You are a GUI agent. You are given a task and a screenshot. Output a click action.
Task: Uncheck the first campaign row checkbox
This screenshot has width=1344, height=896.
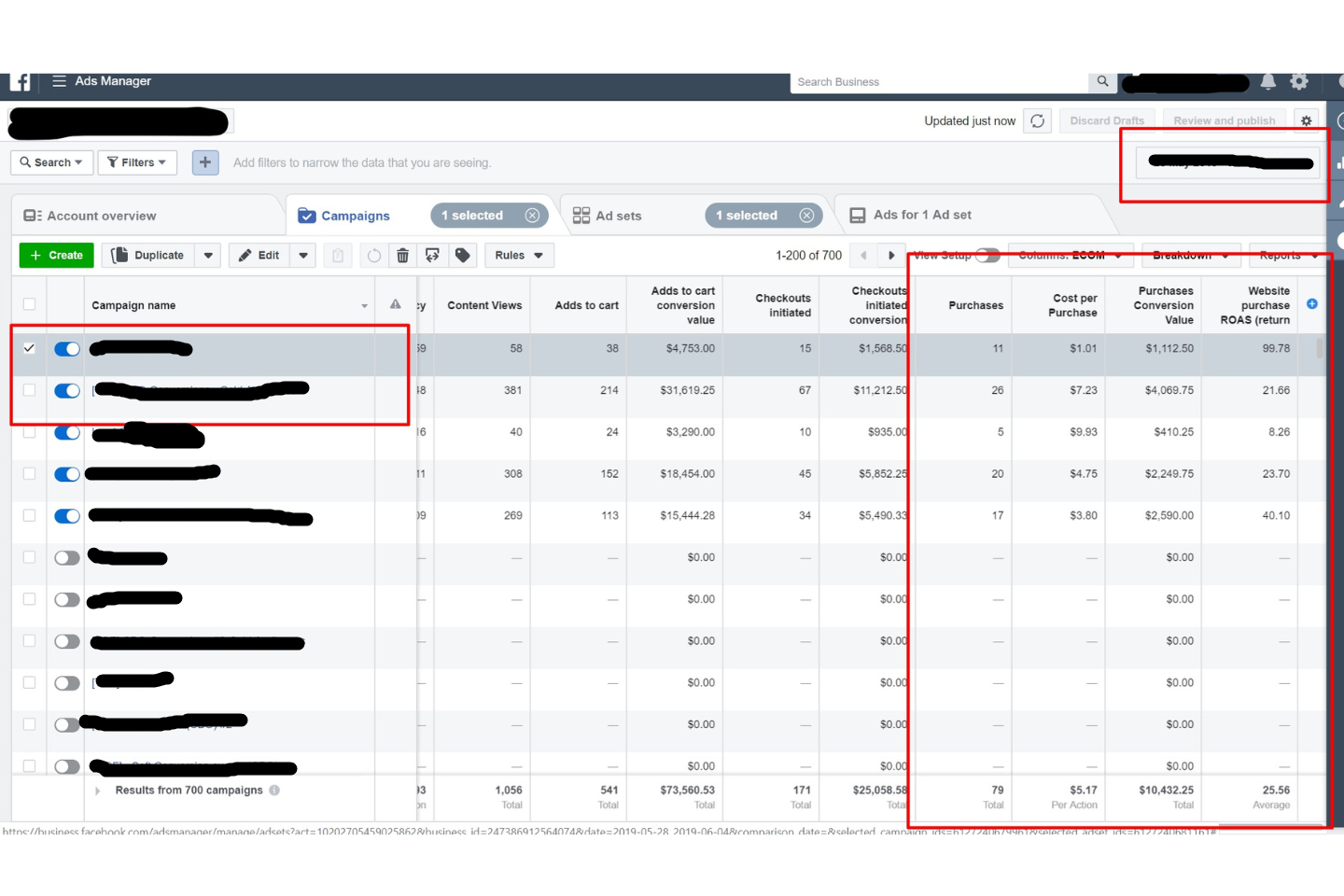tap(29, 348)
